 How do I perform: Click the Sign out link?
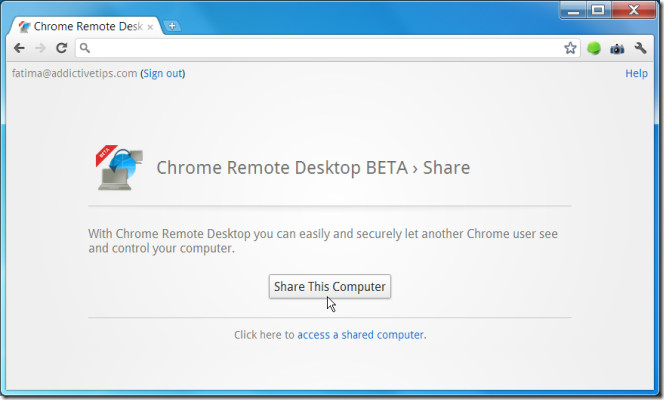pyautogui.click(x=163, y=73)
